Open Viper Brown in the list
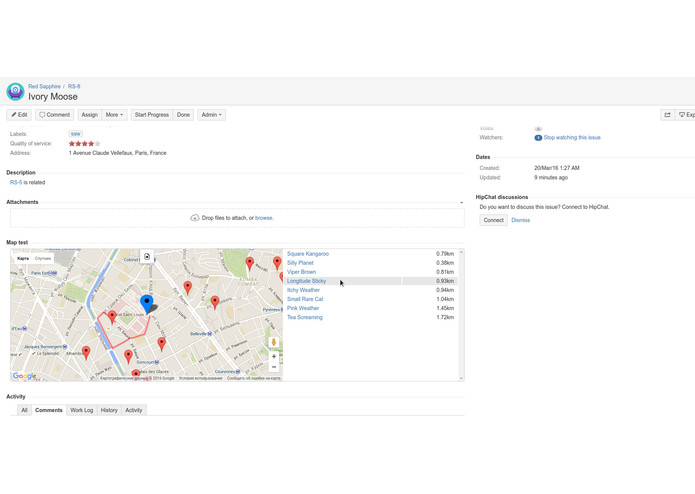The image size is (695, 494). click(301, 272)
